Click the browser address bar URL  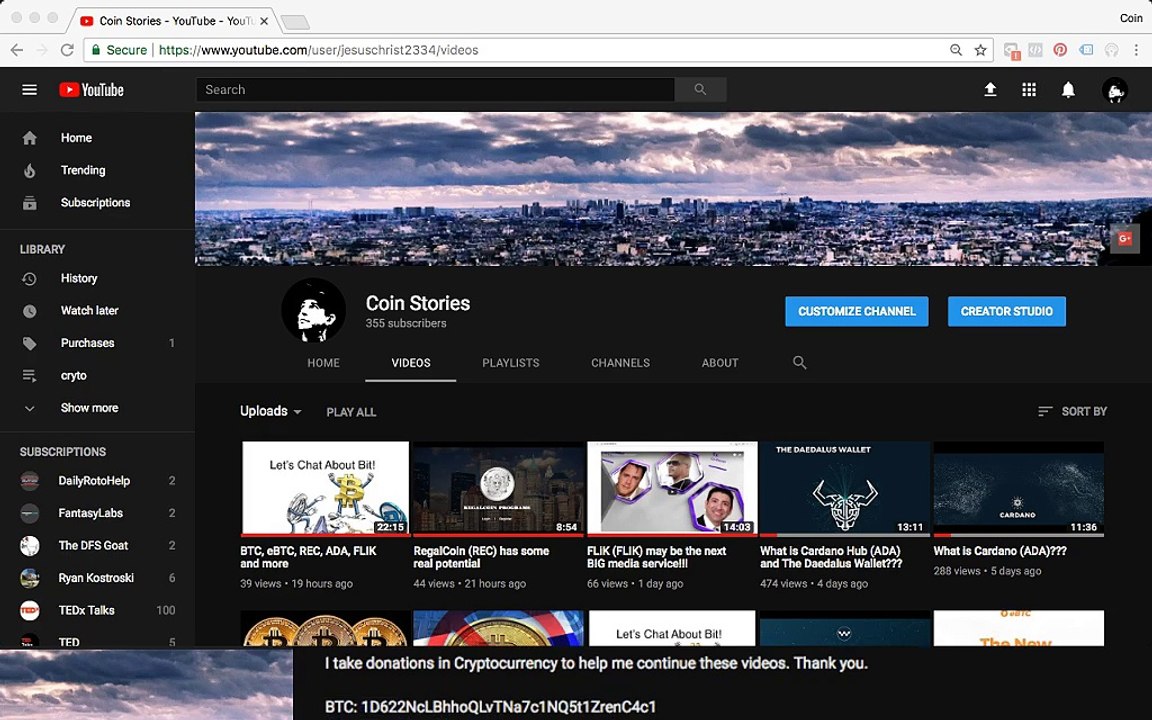coord(318,50)
